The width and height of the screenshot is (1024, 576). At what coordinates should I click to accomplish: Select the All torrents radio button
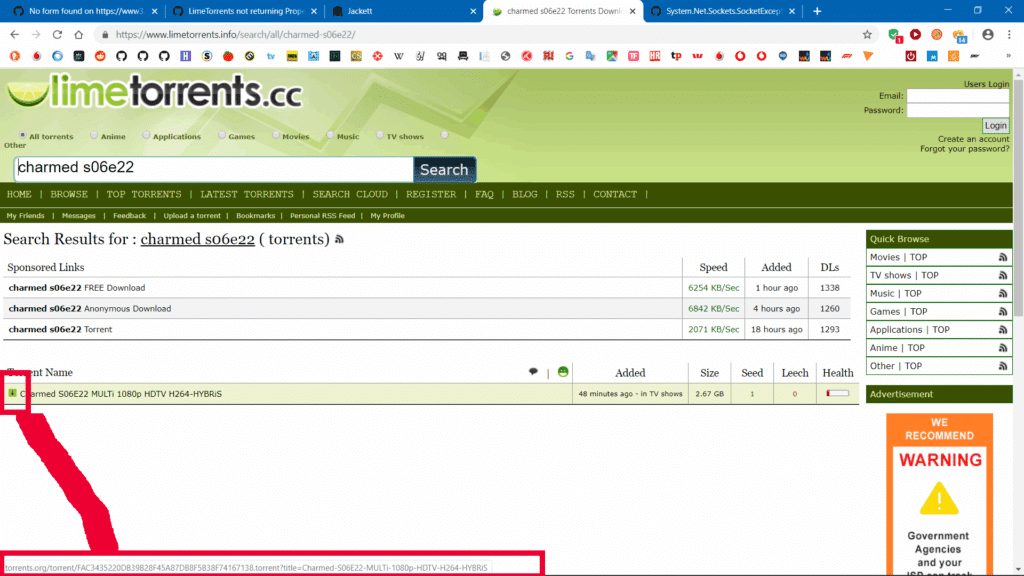(x=23, y=135)
